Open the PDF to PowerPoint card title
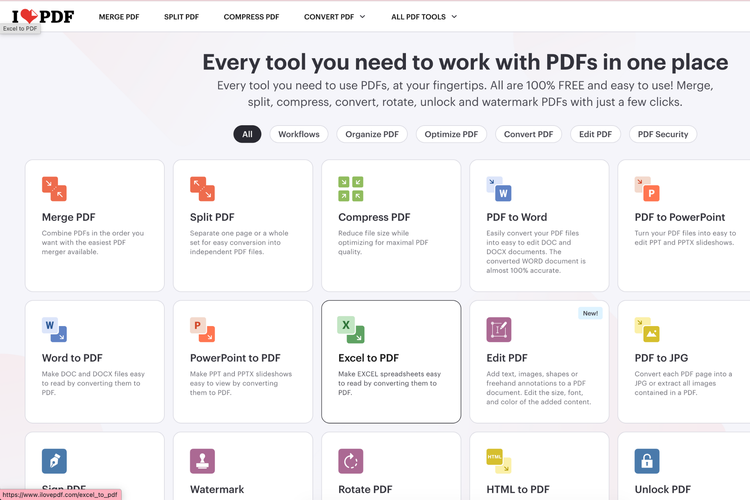This screenshot has height=500, width=750. coord(680,217)
